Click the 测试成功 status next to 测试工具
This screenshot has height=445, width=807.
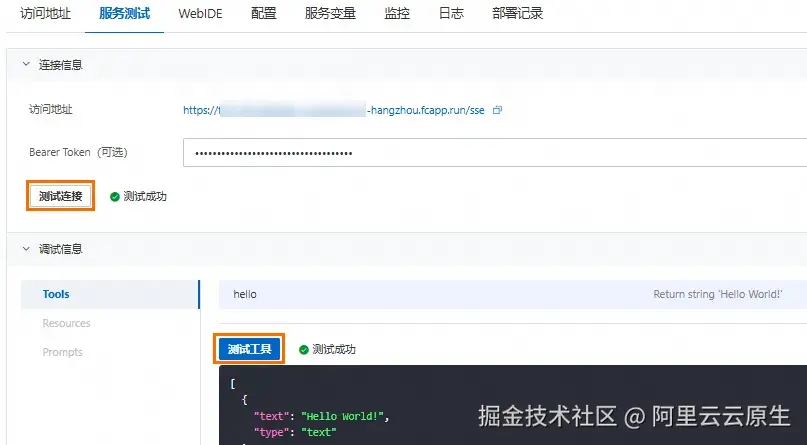[x=327, y=350]
